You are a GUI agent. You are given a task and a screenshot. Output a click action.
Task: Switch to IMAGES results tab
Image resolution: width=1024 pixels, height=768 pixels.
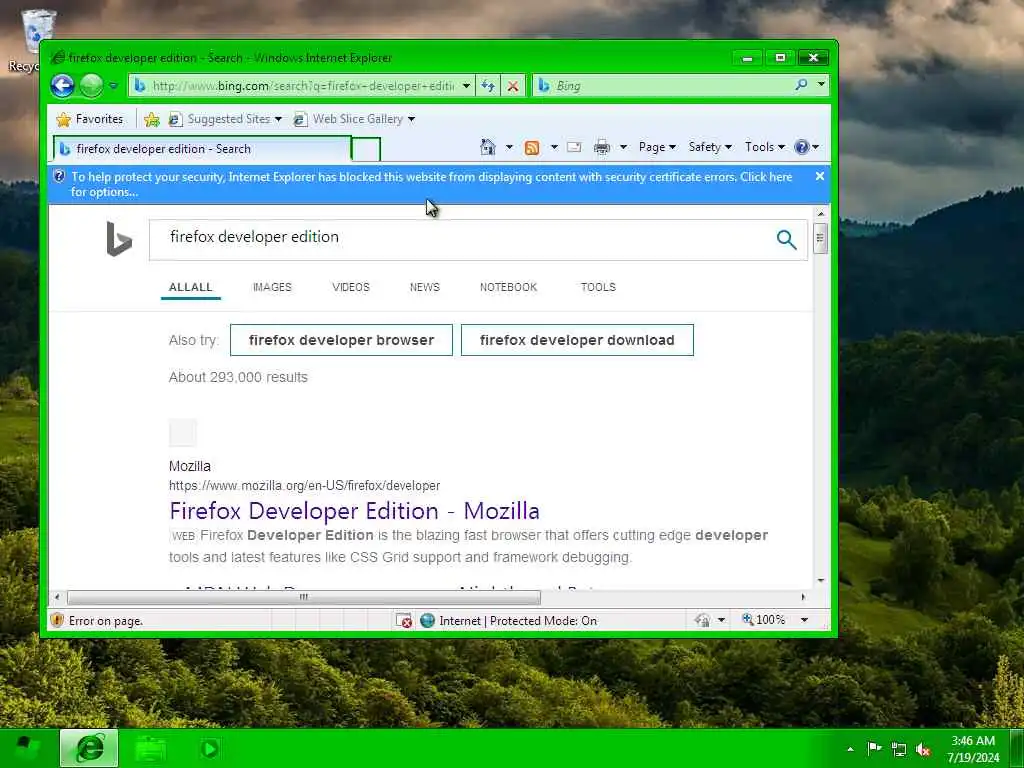pos(272,287)
